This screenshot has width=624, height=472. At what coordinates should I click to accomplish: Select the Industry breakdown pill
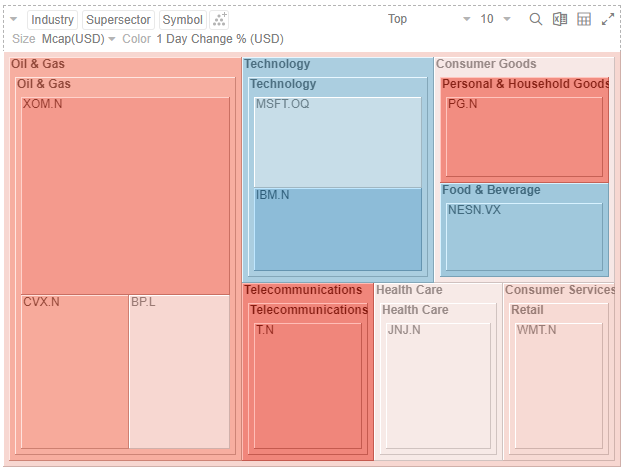(52, 20)
